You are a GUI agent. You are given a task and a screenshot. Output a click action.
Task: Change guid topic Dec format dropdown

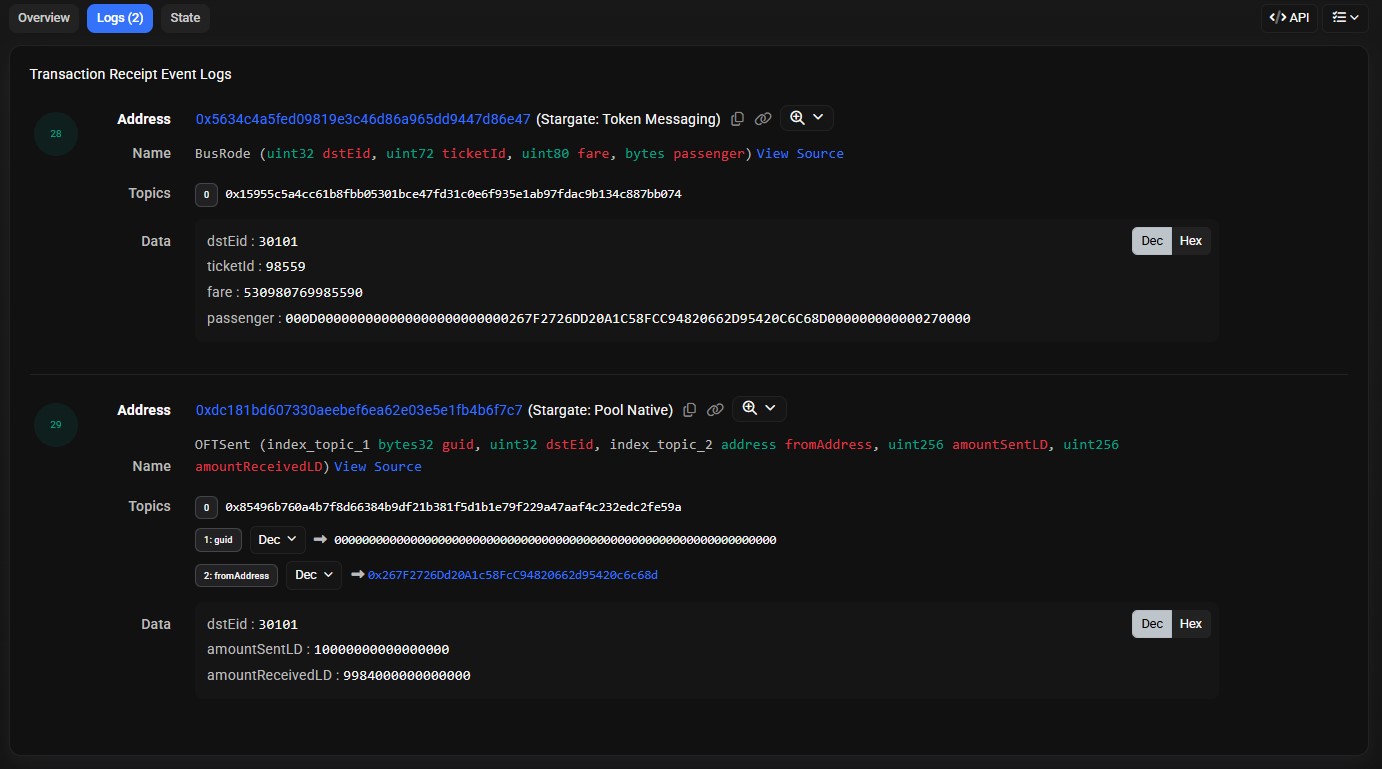click(x=277, y=540)
